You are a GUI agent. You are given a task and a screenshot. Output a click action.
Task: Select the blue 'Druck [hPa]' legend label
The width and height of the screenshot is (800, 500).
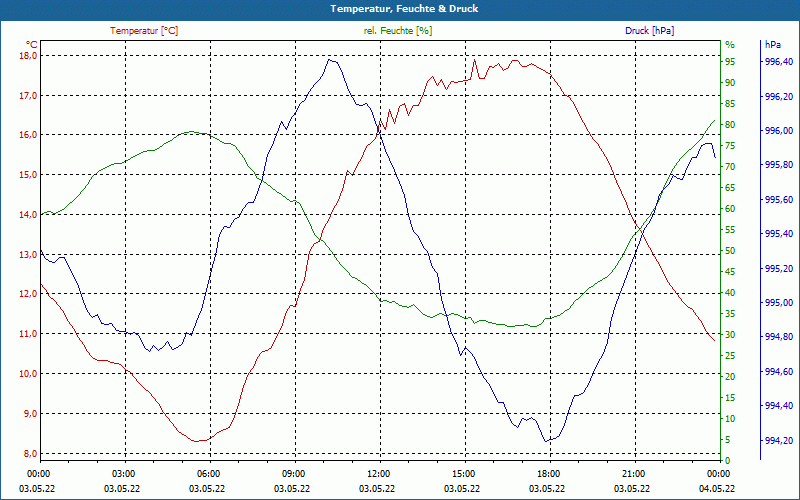pos(649,31)
